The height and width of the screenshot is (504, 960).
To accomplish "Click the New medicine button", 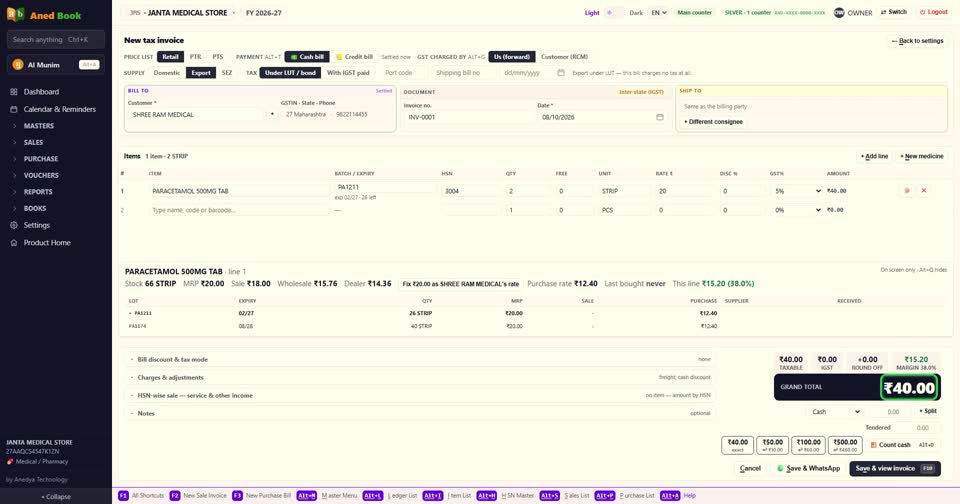I will (922, 157).
